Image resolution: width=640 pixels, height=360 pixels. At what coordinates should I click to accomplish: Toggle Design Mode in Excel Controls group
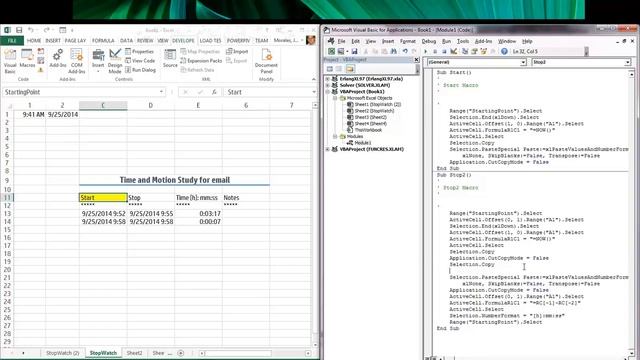(115, 61)
